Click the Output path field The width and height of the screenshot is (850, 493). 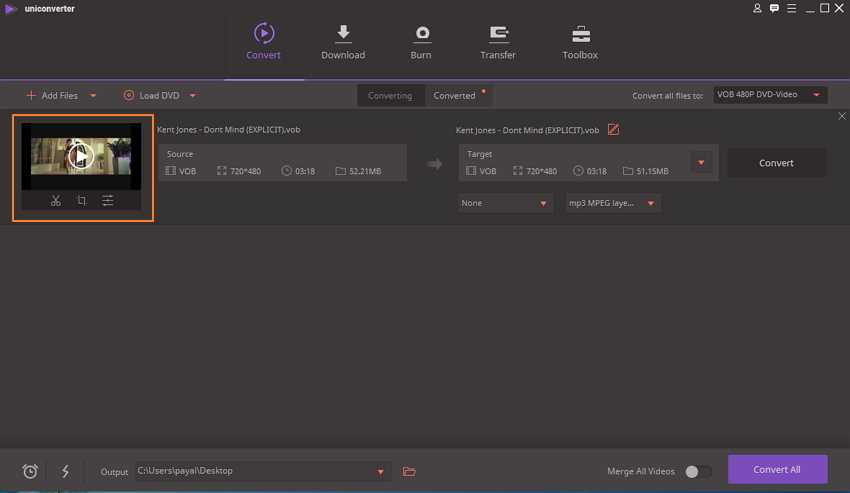coord(255,471)
